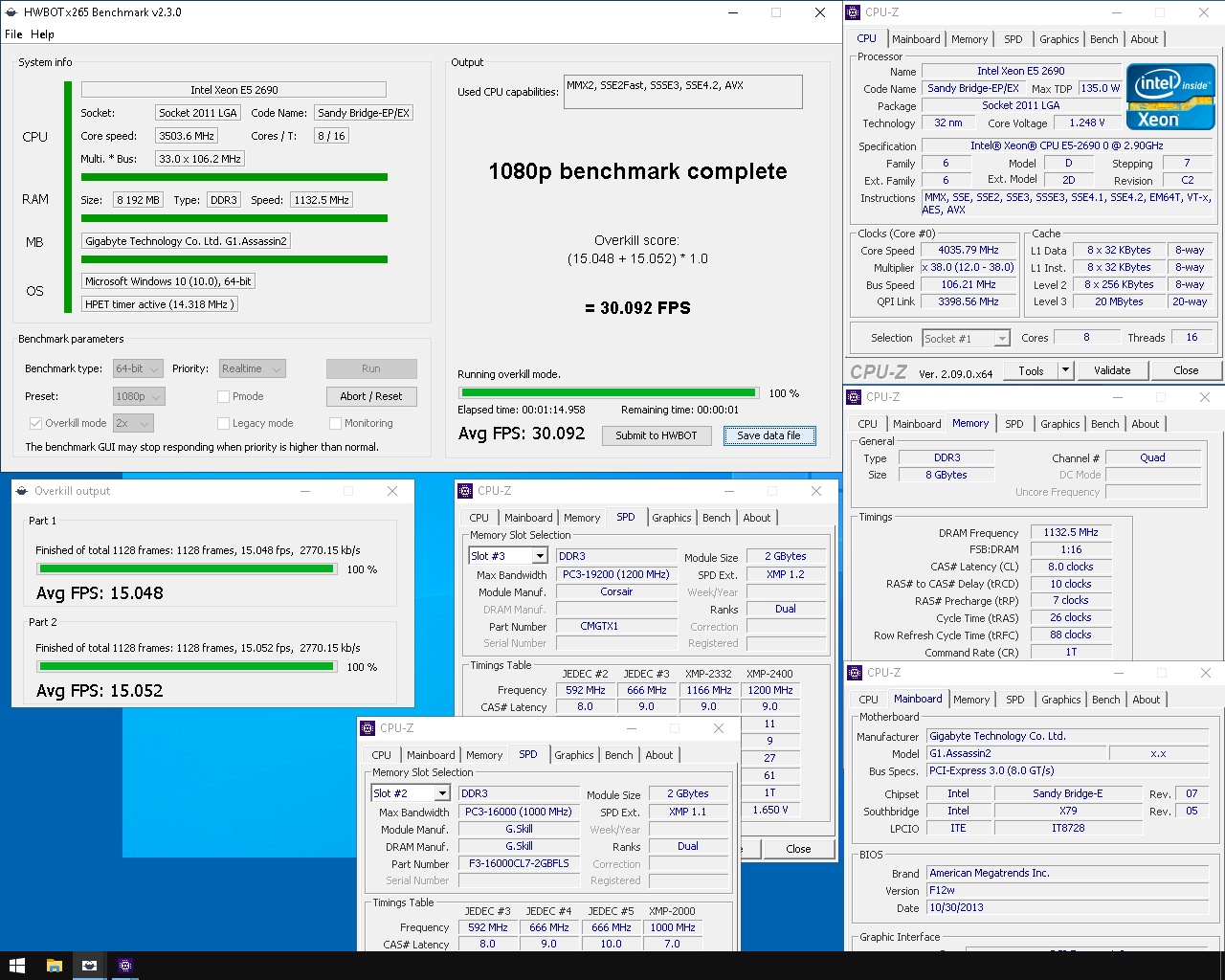Screen dimensions: 1225x980
Task: Click the part number F3-16000CL7-2GBFLS
Action: click(x=519, y=863)
